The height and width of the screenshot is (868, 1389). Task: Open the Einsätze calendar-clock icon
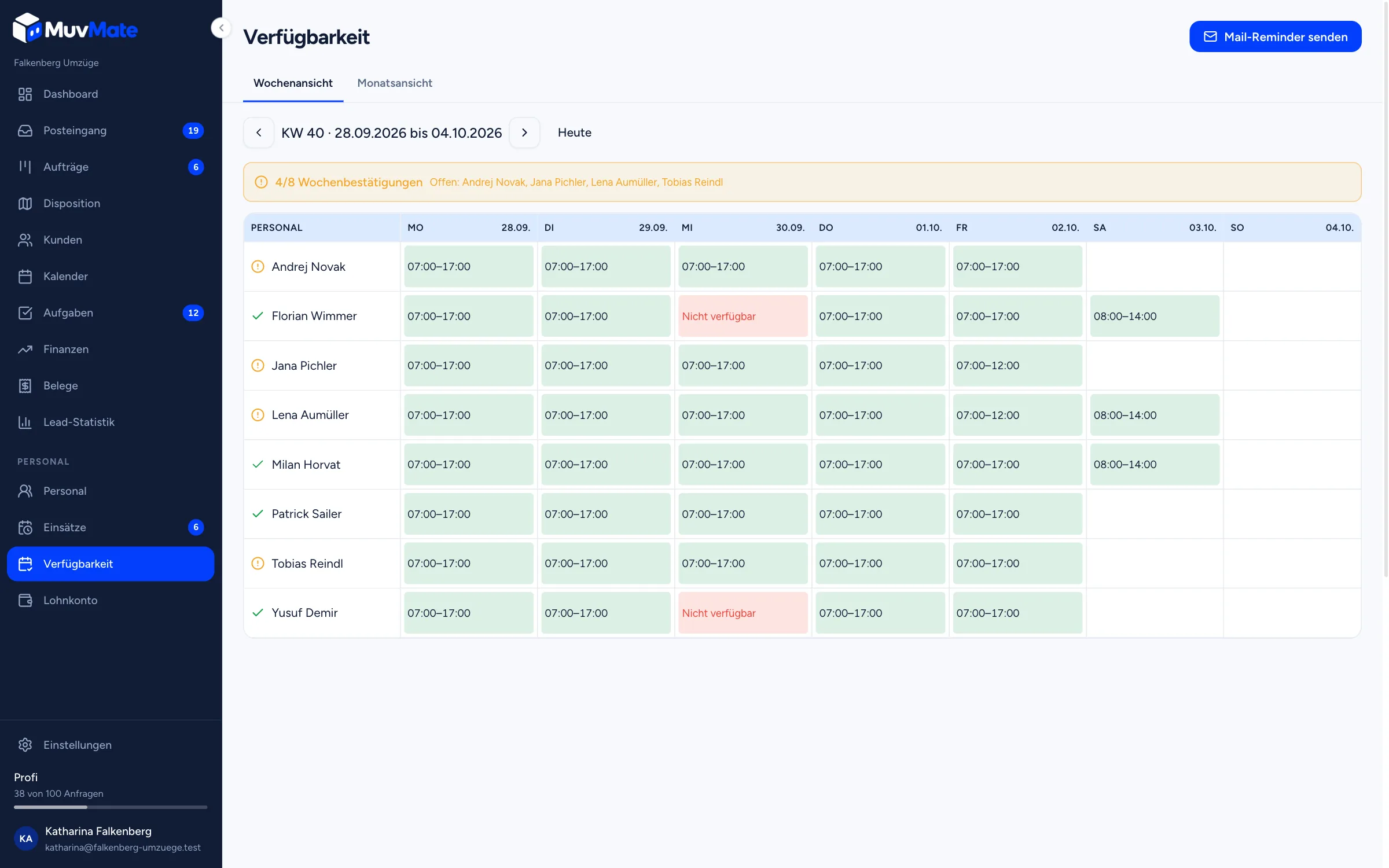[25, 527]
